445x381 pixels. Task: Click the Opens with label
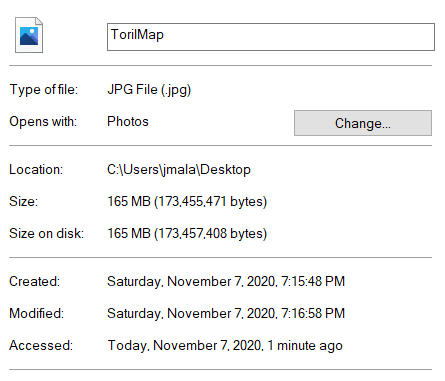click(x=43, y=121)
